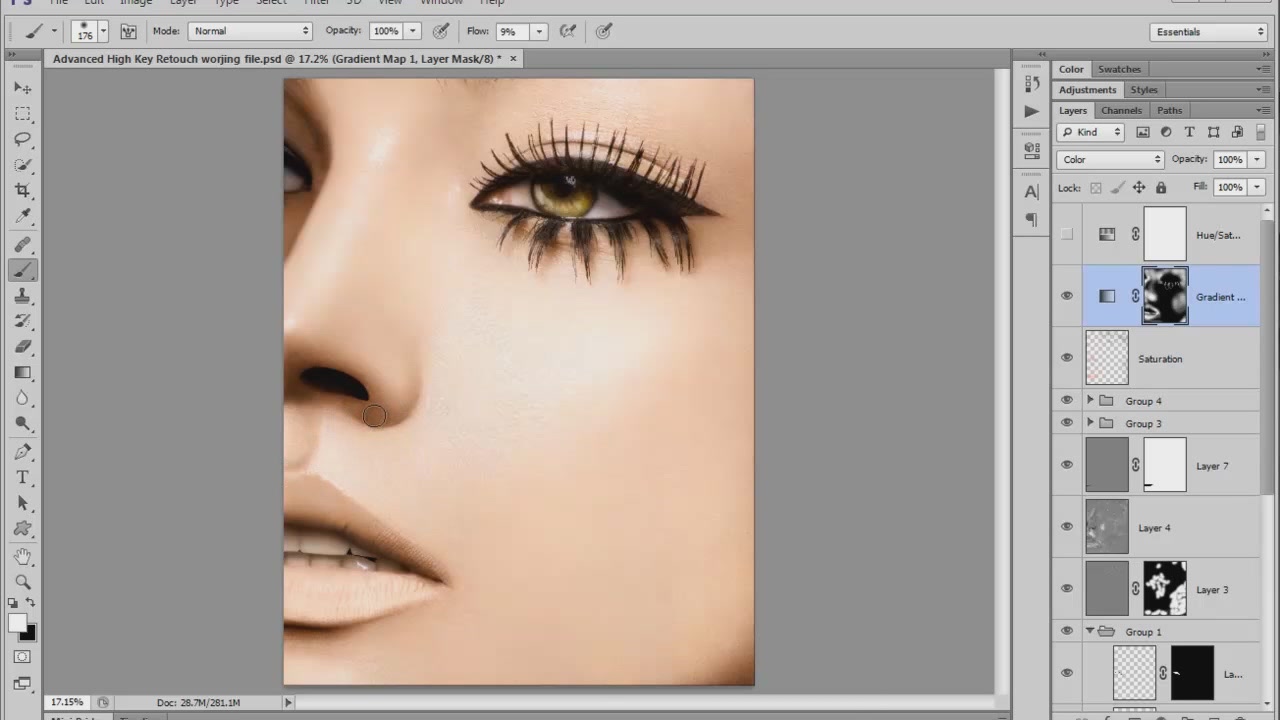Open the Adjustments tab

point(1087,90)
